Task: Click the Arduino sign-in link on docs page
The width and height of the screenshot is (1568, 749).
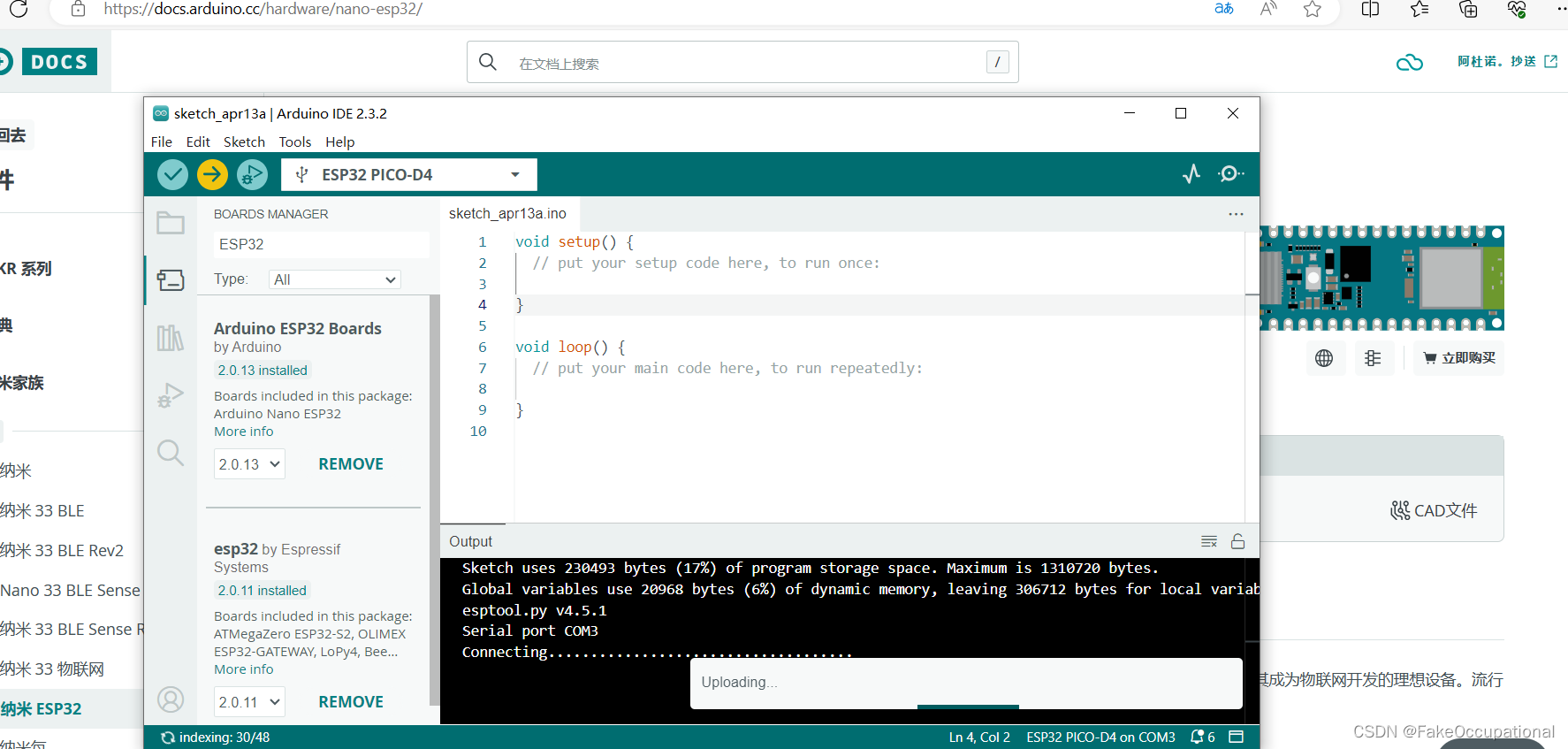Action: pyautogui.click(x=1507, y=61)
